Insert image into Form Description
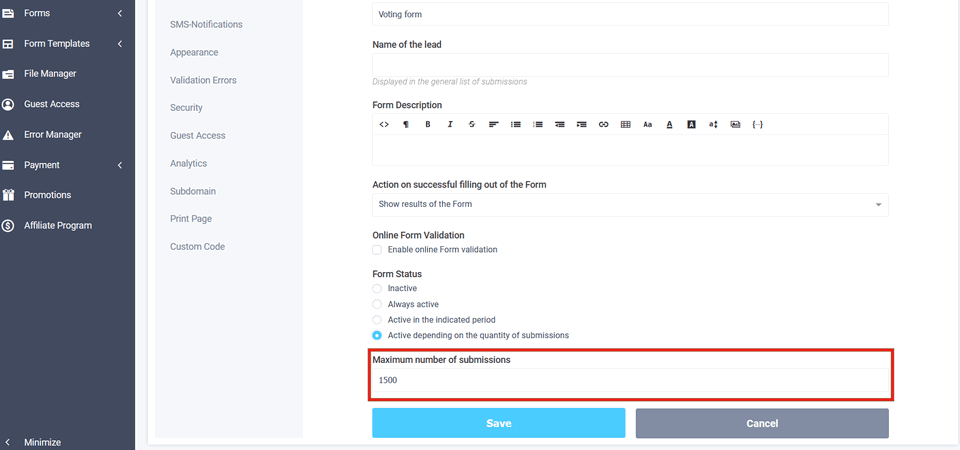 click(735, 124)
